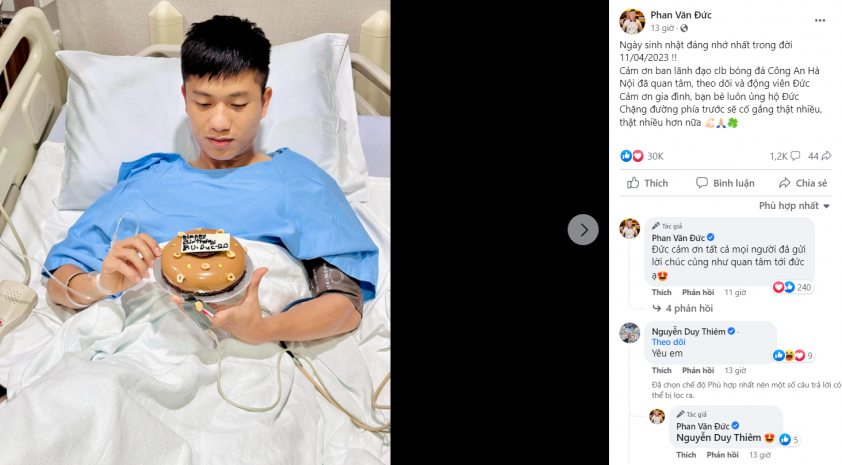Open reactions on Nguyễn Duy Thiêm's comment
This screenshot has height=465, width=842.
[x=793, y=355]
